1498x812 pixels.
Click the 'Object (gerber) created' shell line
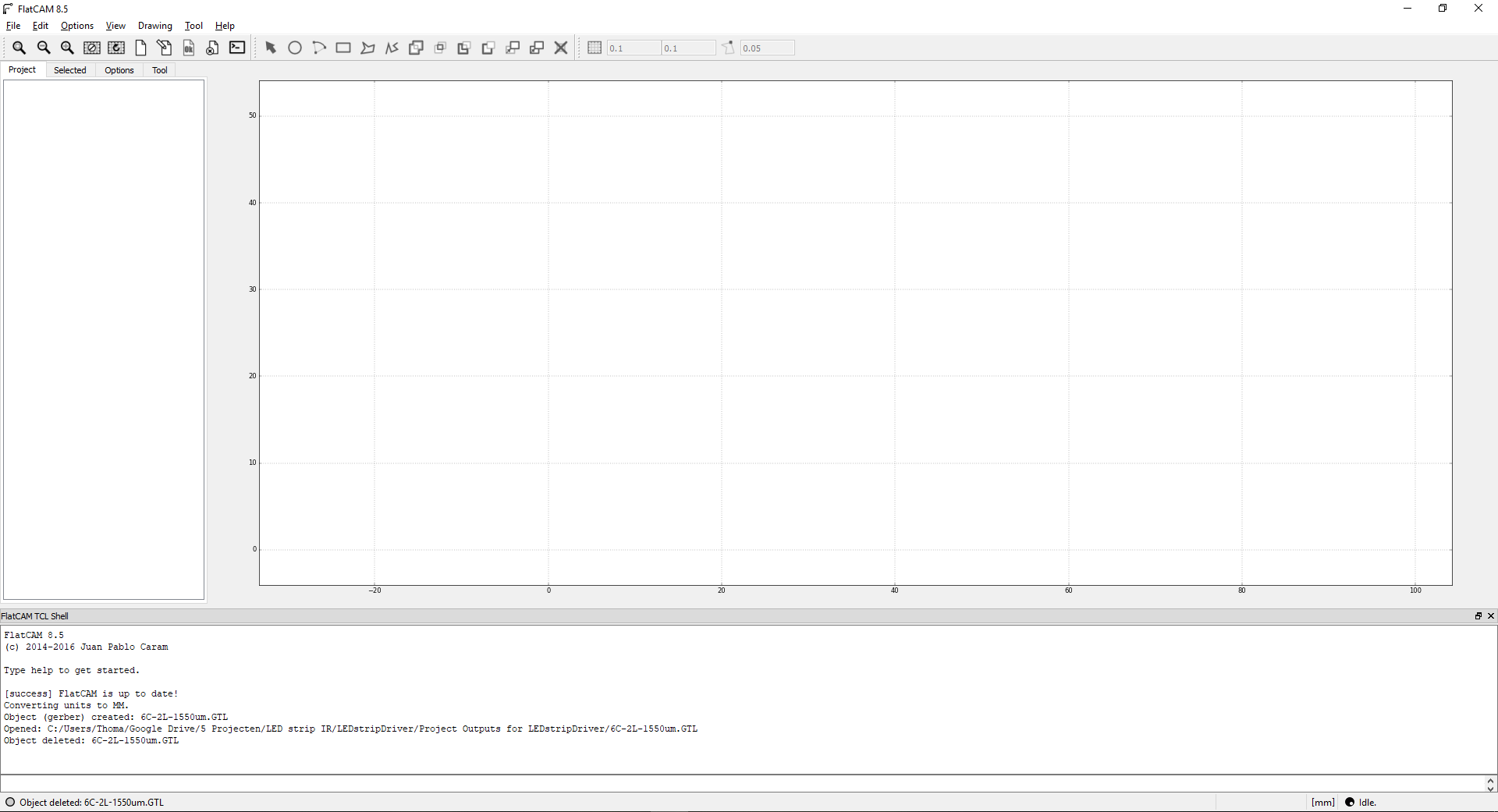(x=116, y=717)
